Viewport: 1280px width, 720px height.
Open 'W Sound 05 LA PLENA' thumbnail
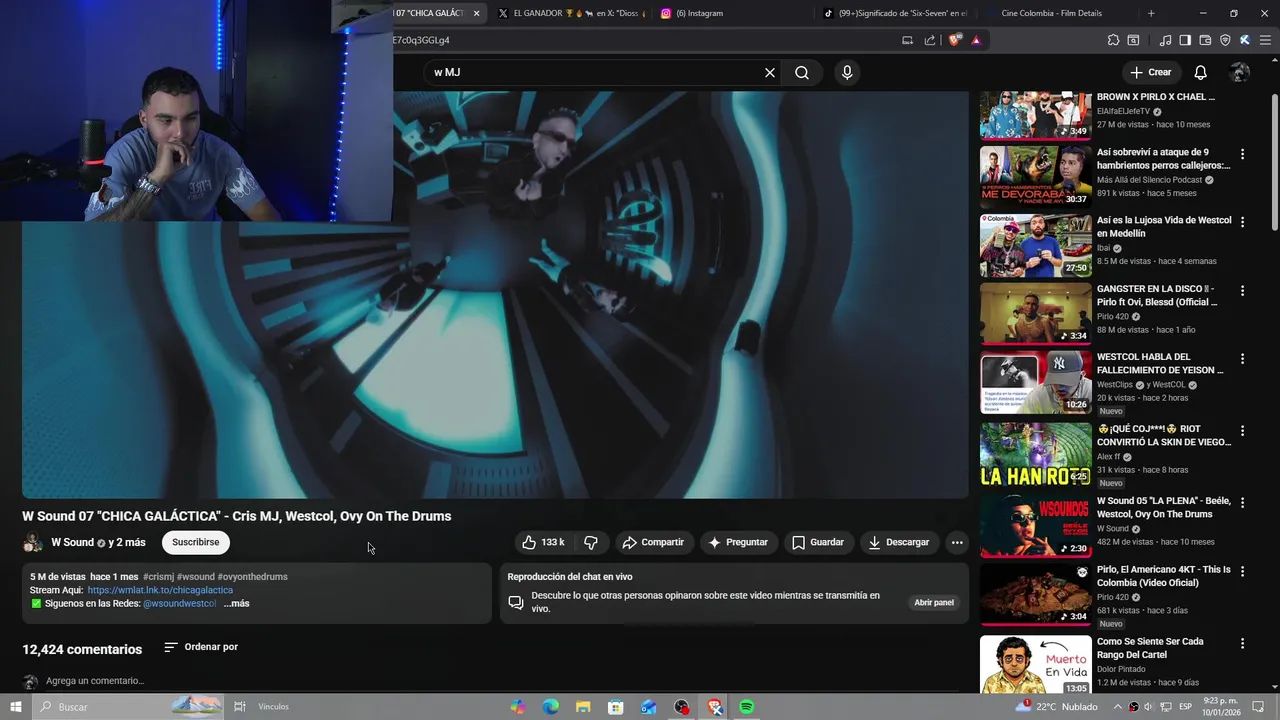1035,526
